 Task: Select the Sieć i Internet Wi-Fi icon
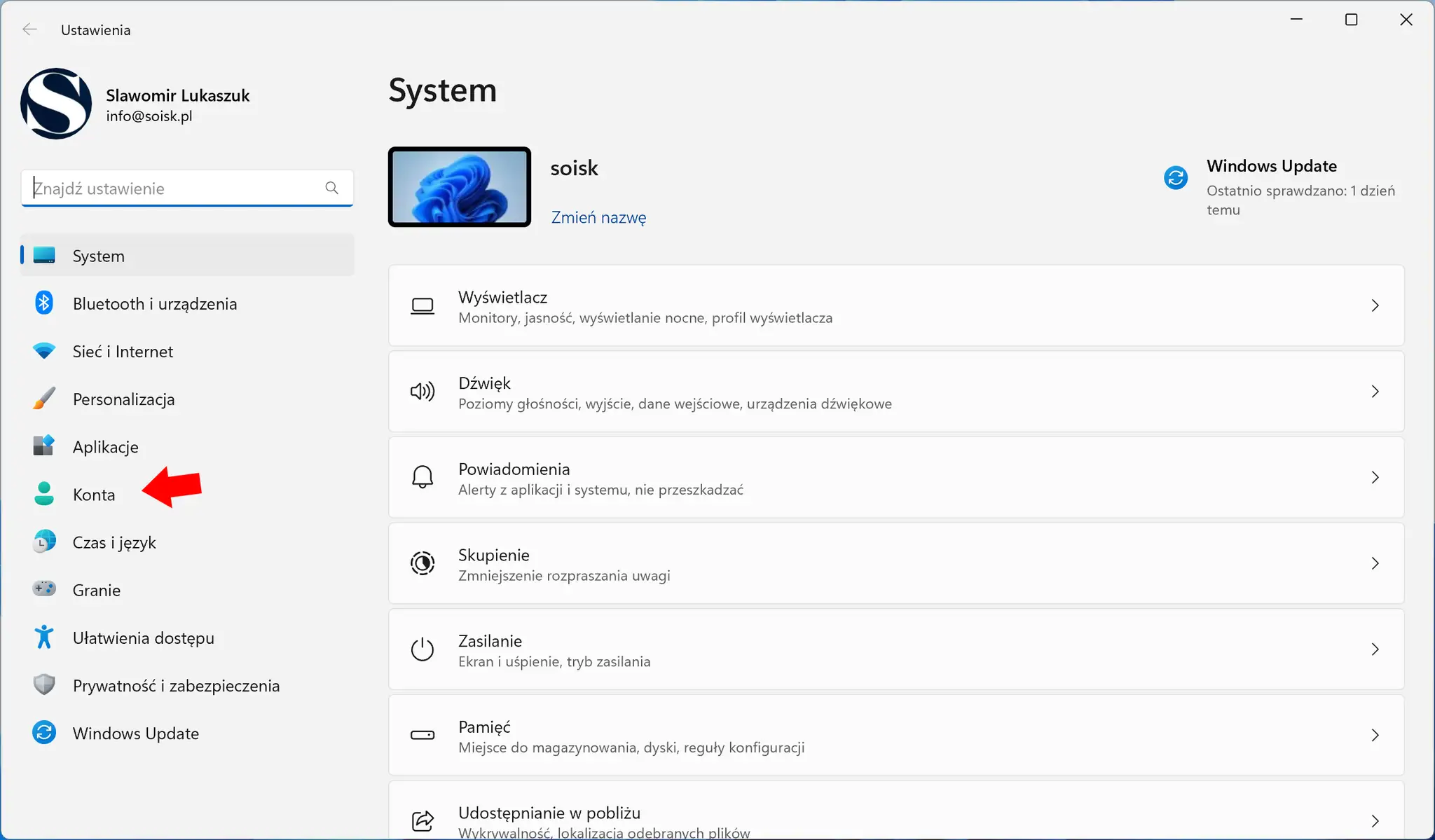43,351
